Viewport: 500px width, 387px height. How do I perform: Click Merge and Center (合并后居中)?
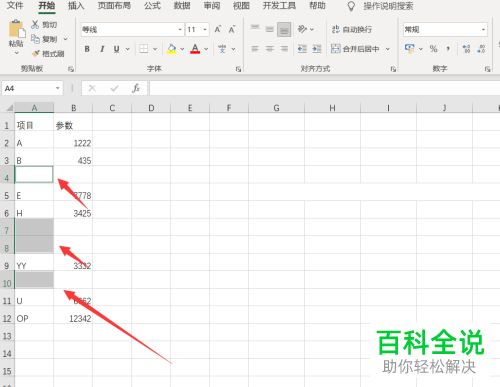pyautogui.click(x=355, y=49)
